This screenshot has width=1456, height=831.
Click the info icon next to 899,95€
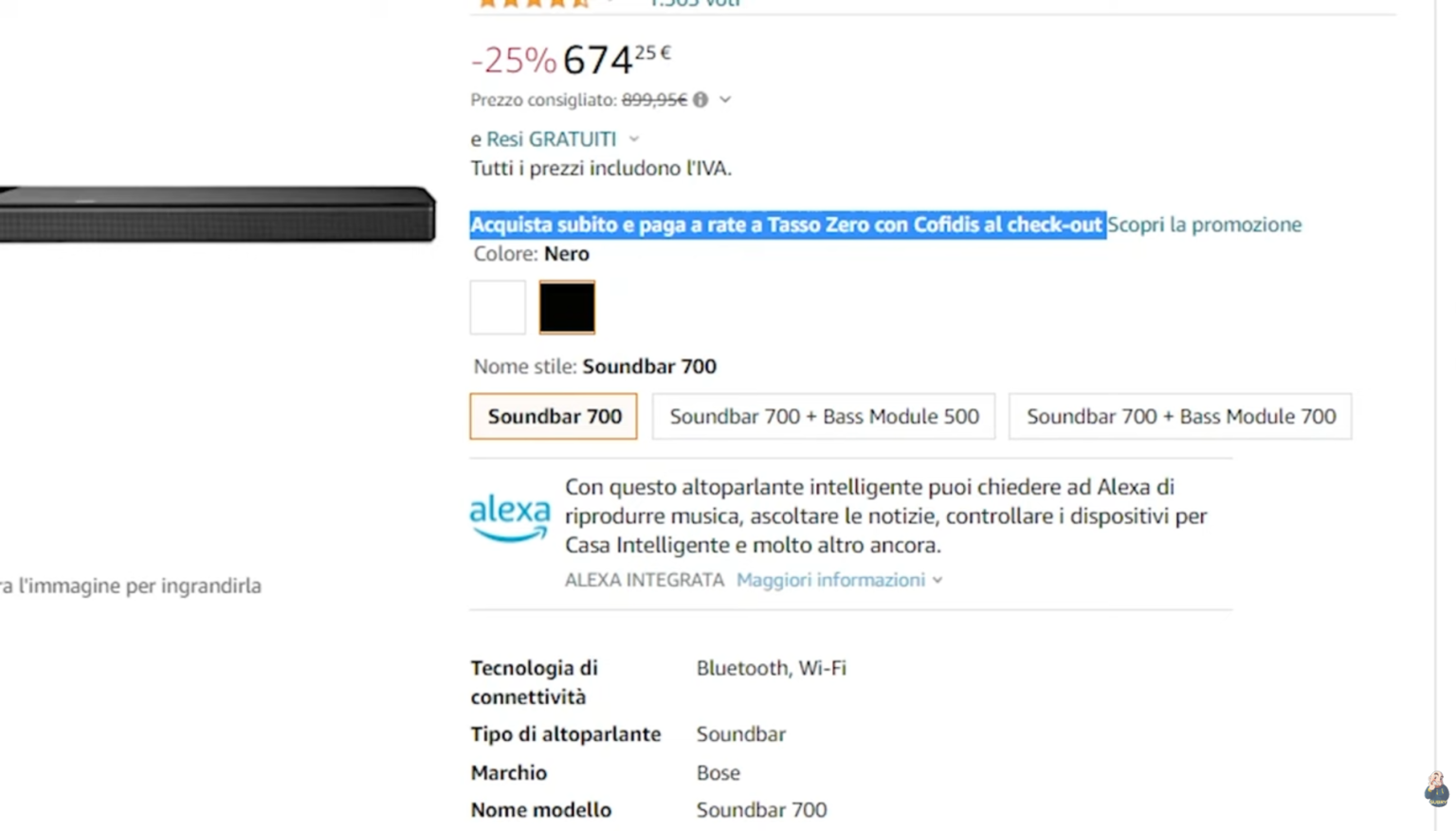tap(700, 99)
